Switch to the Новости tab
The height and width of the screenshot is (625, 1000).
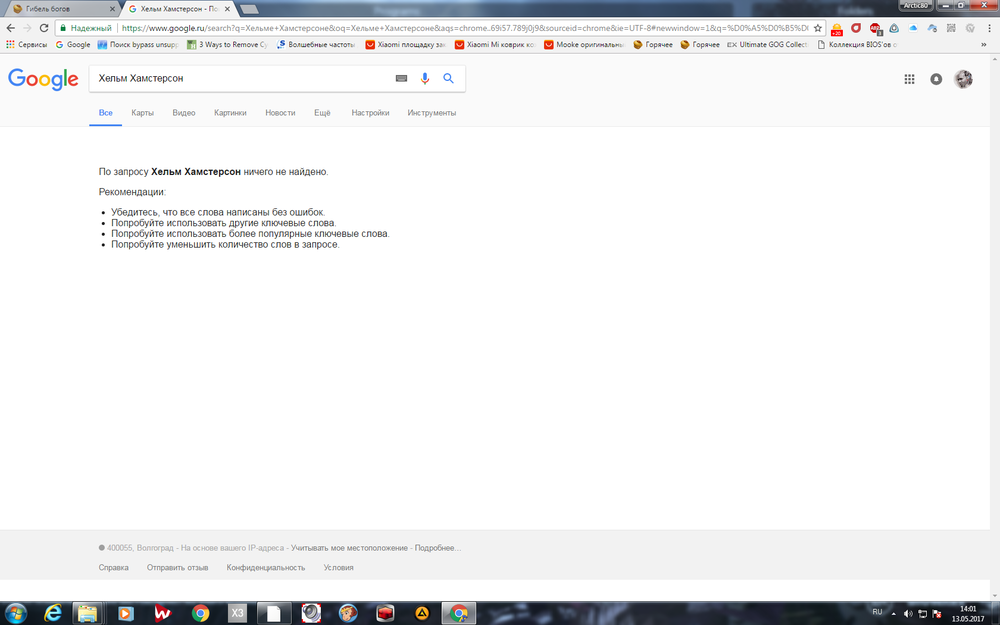tap(280, 113)
